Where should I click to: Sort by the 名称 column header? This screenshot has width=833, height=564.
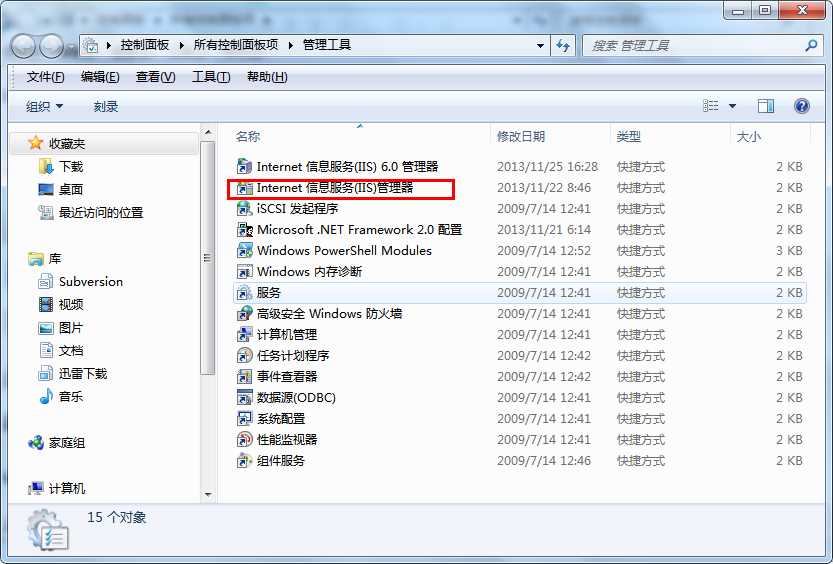[248, 136]
